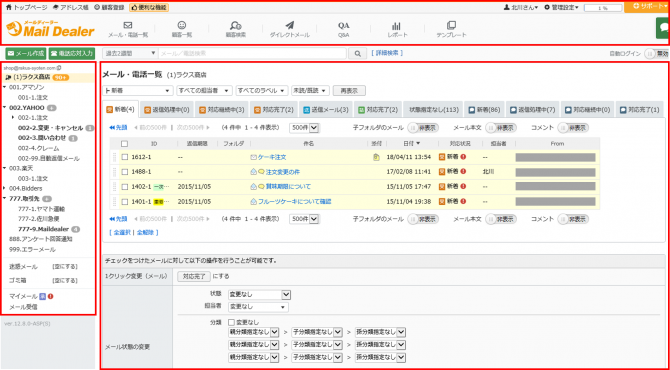This screenshot has height=370, width=670.
Task: Switch to 対応継続中(3) tab
Action: (x=221, y=110)
